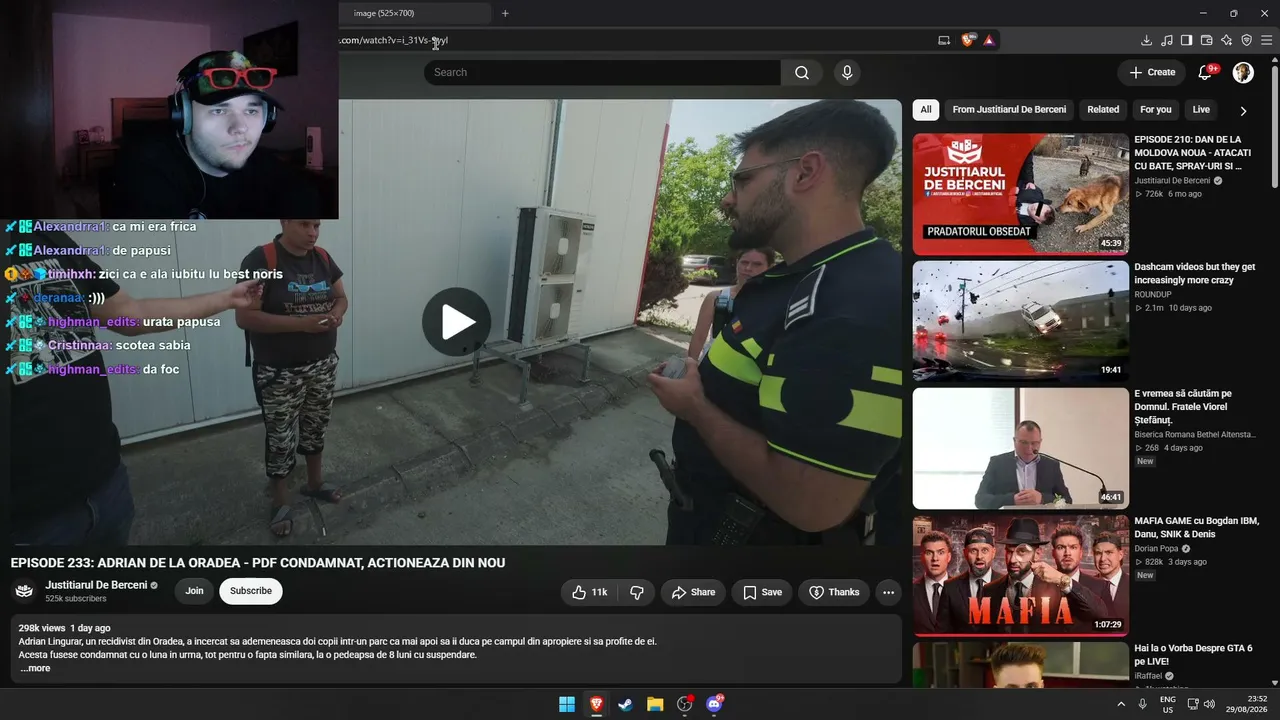Open the EPISODE 210 video title
Viewport: 1280px width, 720px height.
(x=1191, y=153)
